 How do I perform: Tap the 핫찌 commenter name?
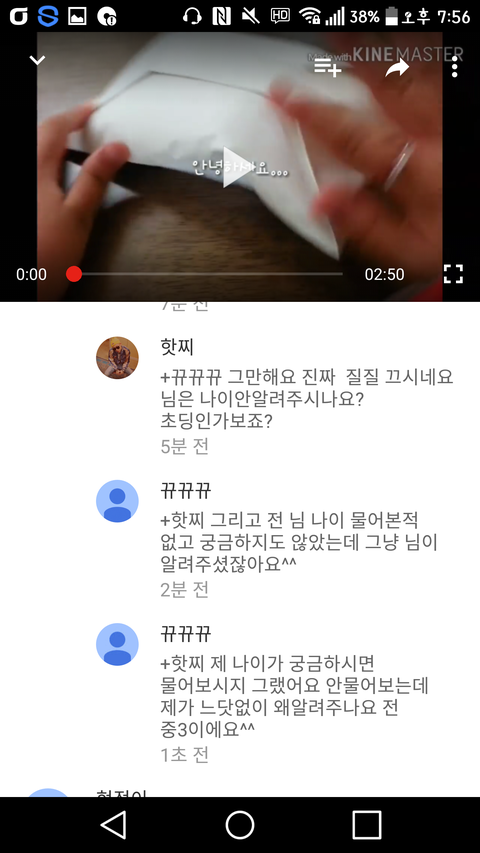tap(177, 347)
